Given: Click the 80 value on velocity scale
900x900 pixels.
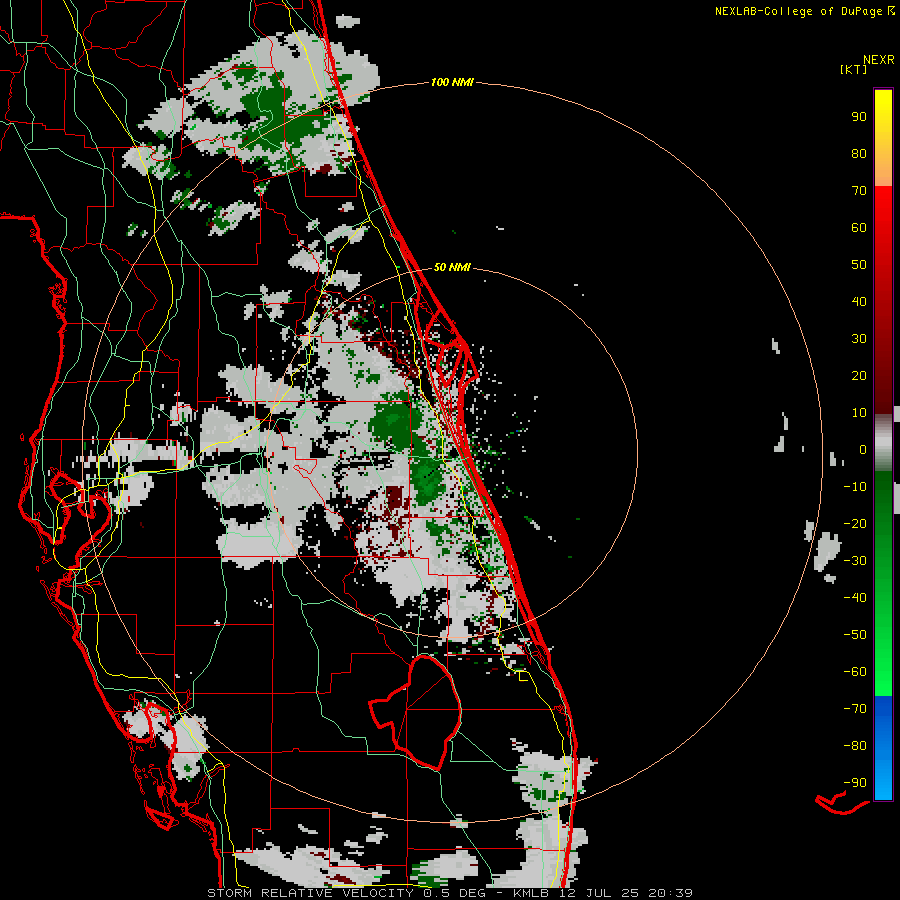Looking at the screenshot, I should pyautogui.click(x=859, y=154).
